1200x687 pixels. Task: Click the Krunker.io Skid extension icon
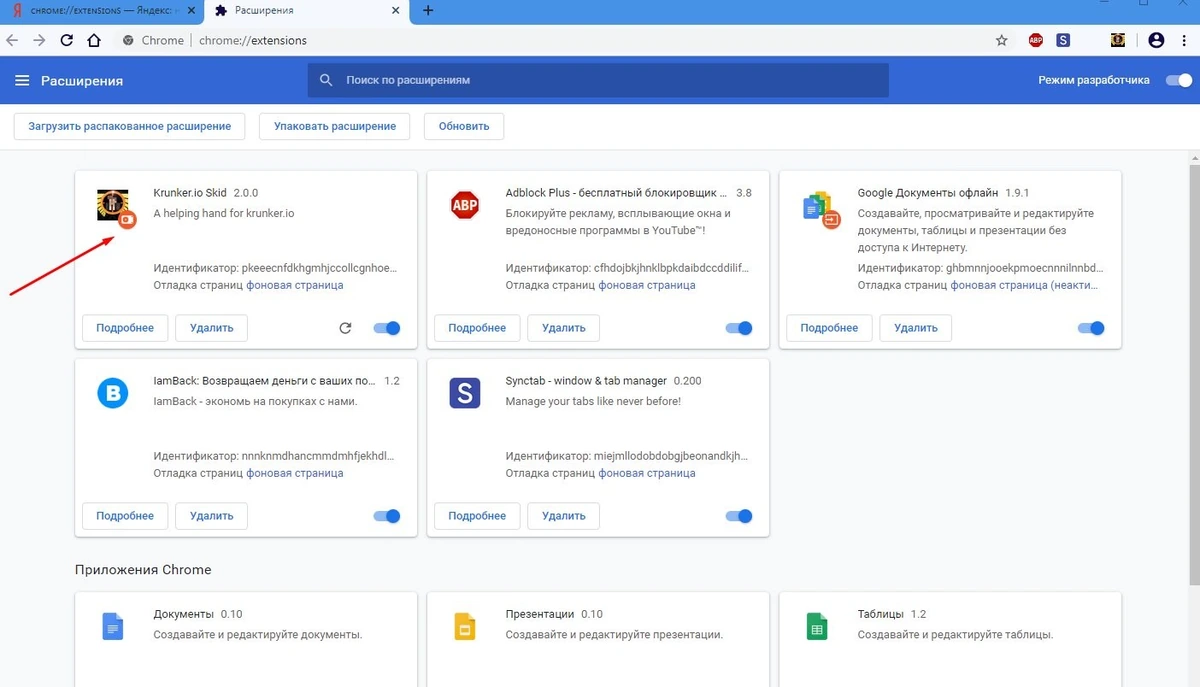point(112,205)
